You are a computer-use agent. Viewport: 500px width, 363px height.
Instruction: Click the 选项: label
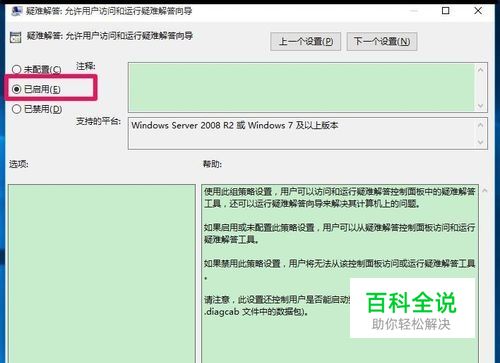[x=19, y=164]
